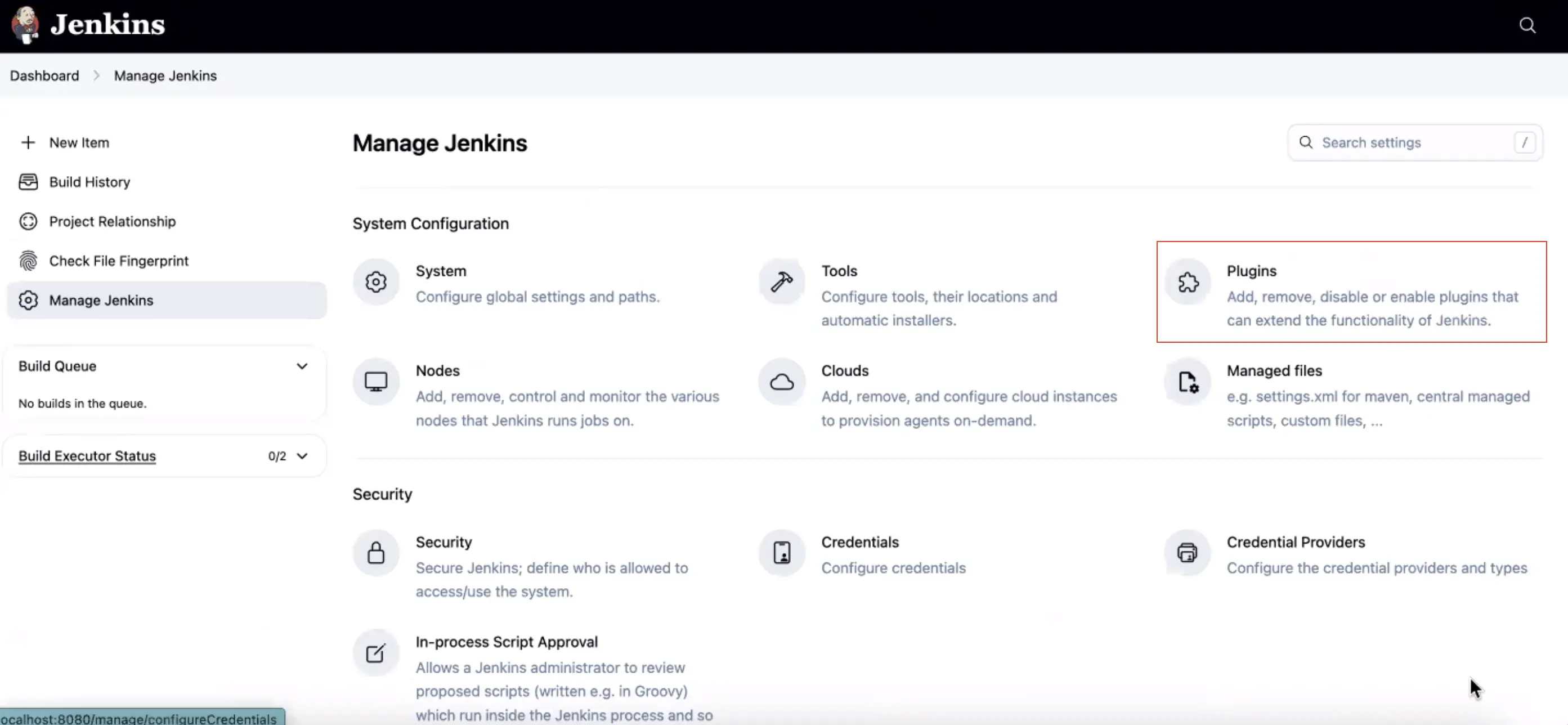Click the Clouds cloud icon
Viewport: 1568px width, 725px height.
click(x=782, y=382)
